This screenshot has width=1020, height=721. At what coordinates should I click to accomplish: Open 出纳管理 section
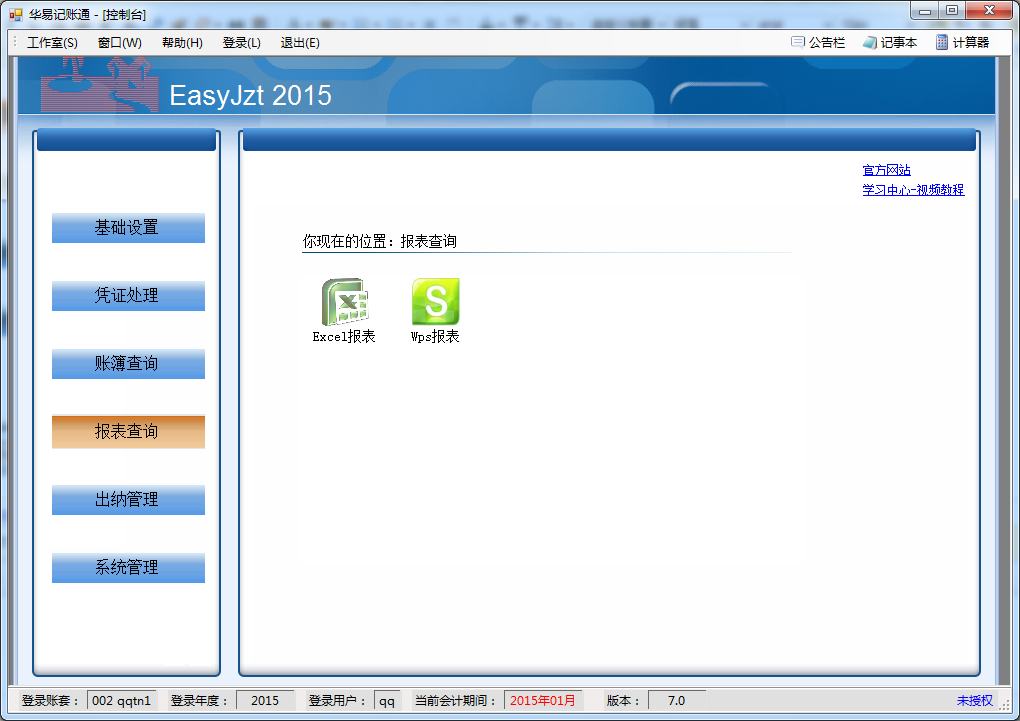(x=128, y=500)
